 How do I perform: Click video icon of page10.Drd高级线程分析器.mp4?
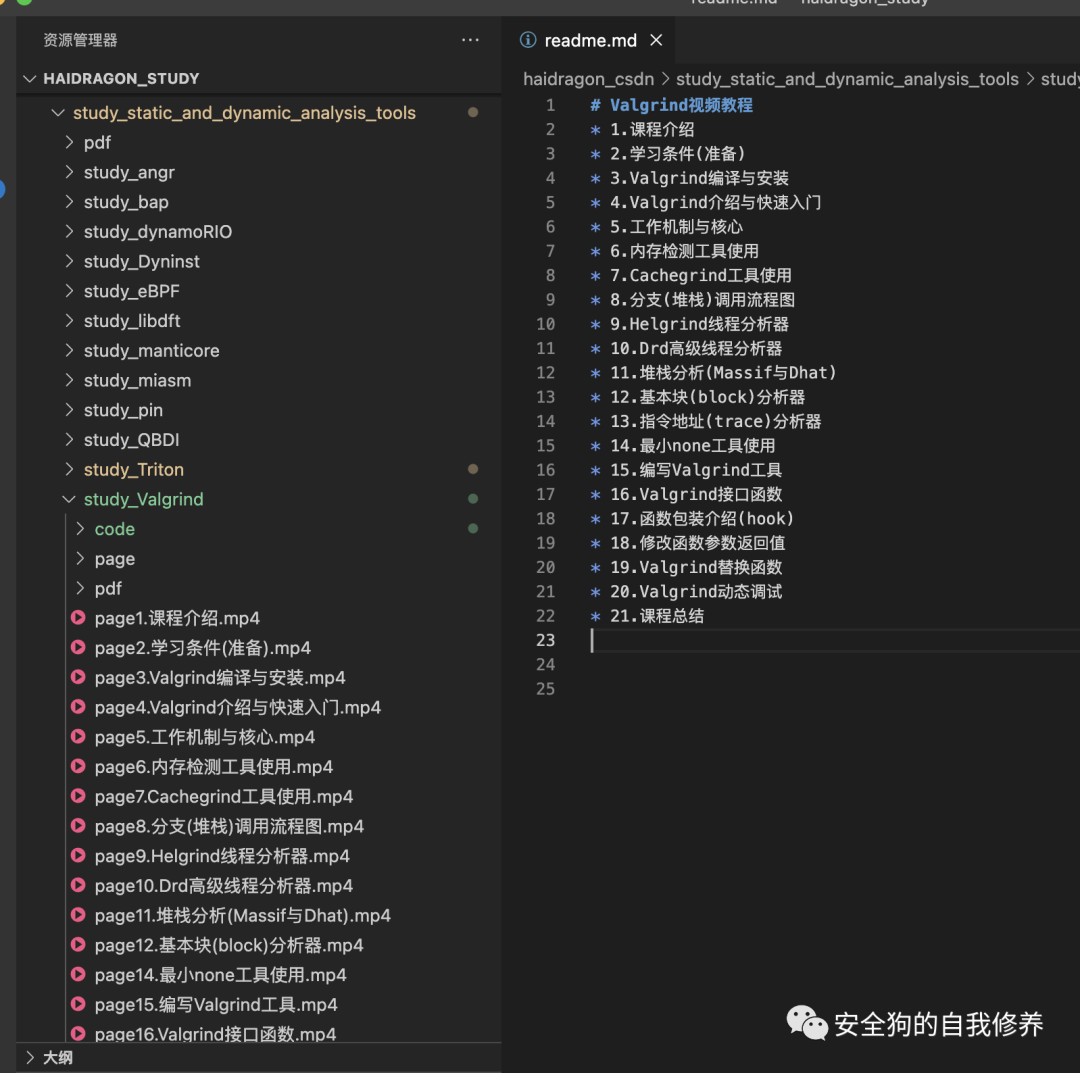pos(78,884)
